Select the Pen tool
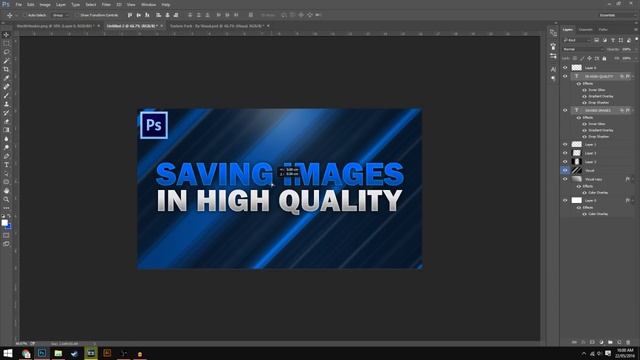 click(x=6, y=156)
